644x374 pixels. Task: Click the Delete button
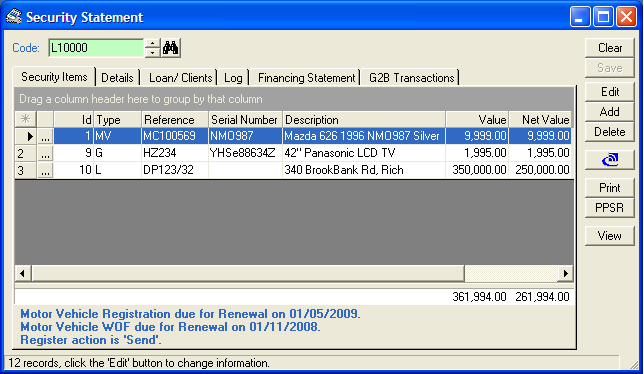610,132
